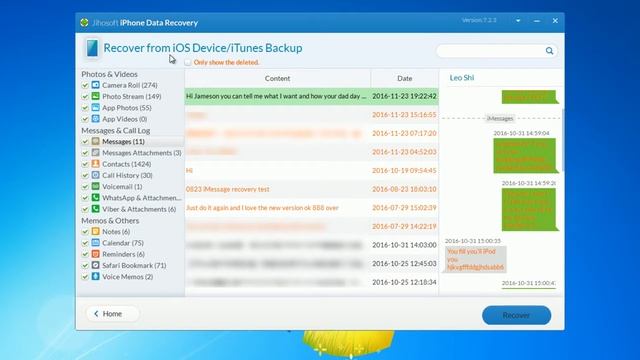
Task: Click date cell 2016-10-25 12:18:34
Action: click(404, 282)
